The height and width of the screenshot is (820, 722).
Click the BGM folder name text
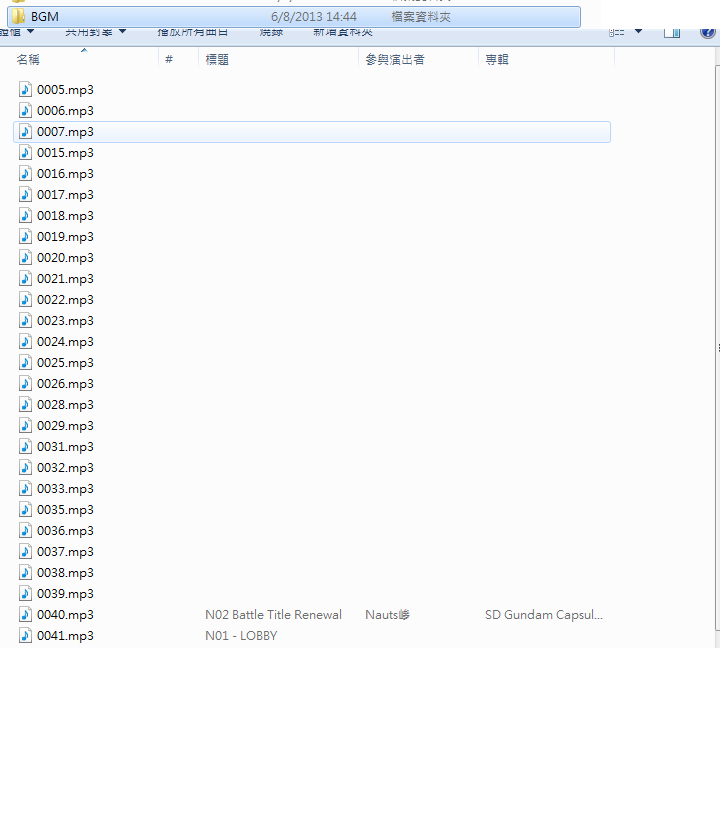pyautogui.click(x=45, y=17)
